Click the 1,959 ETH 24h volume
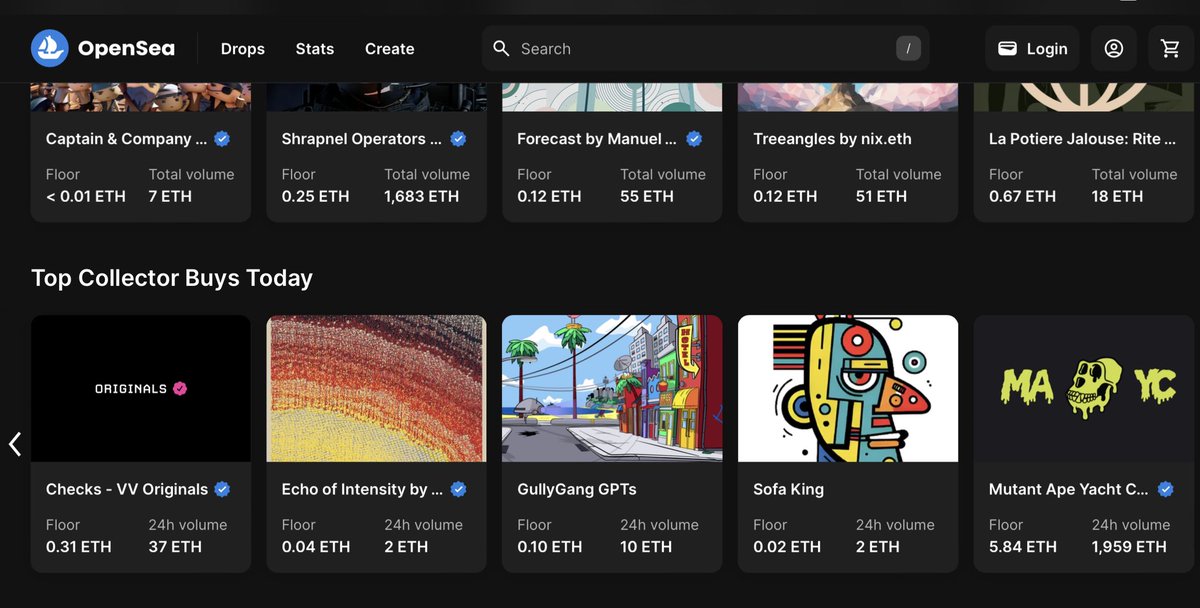This screenshot has height=608, width=1200. [x=1129, y=546]
